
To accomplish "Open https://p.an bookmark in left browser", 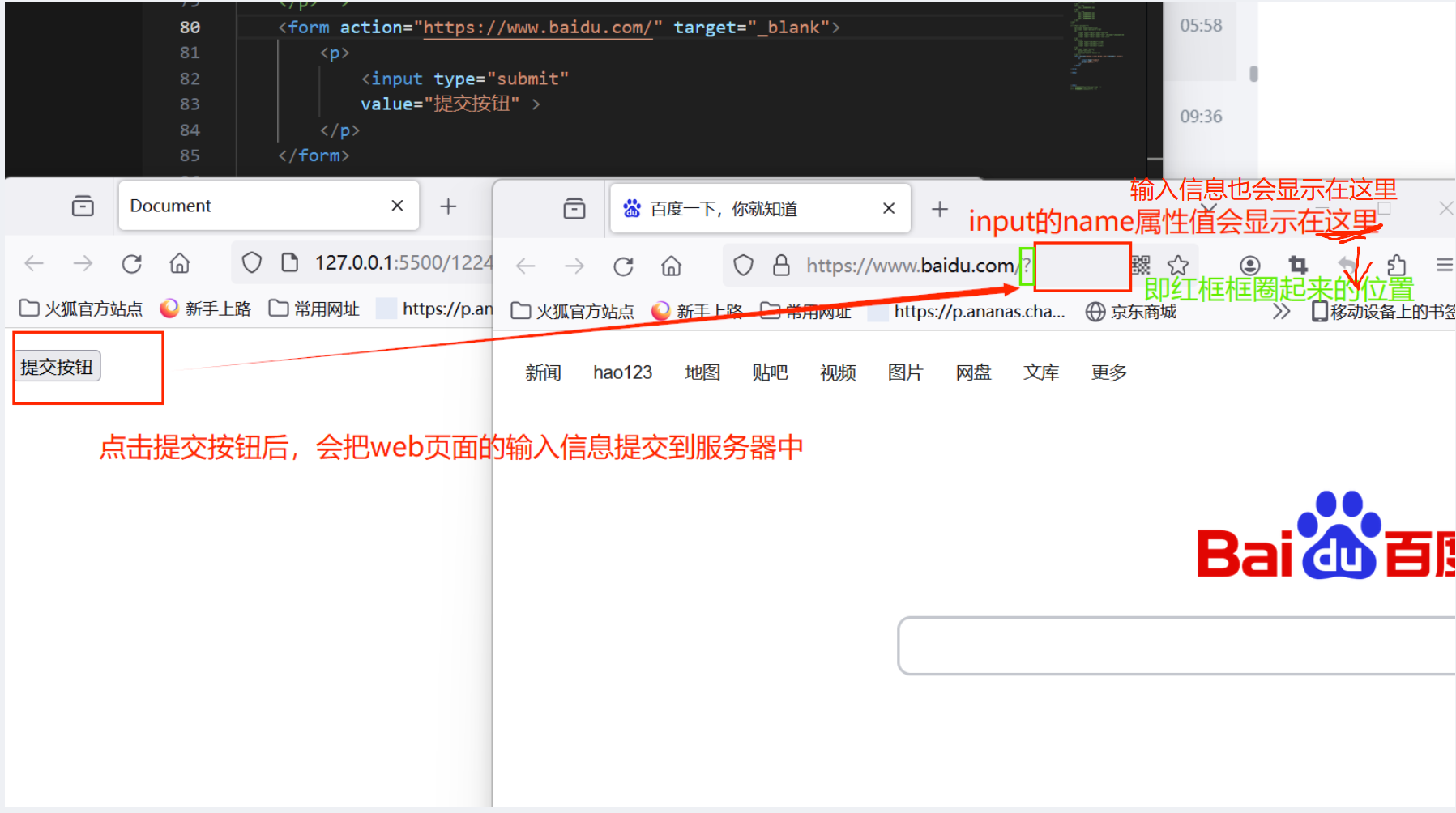I will click(x=436, y=309).
